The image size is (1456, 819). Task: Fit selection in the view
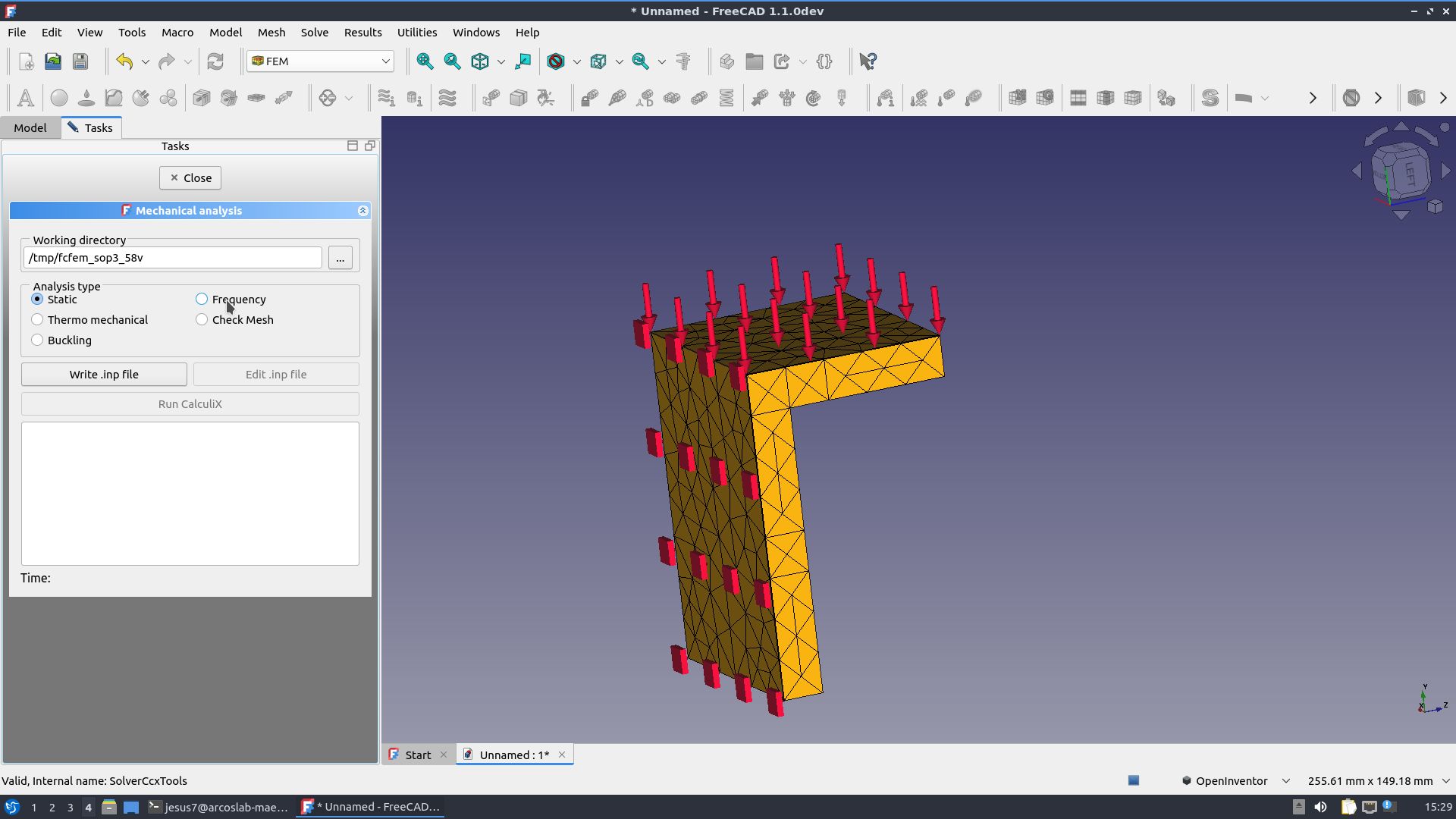(x=452, y=61)
